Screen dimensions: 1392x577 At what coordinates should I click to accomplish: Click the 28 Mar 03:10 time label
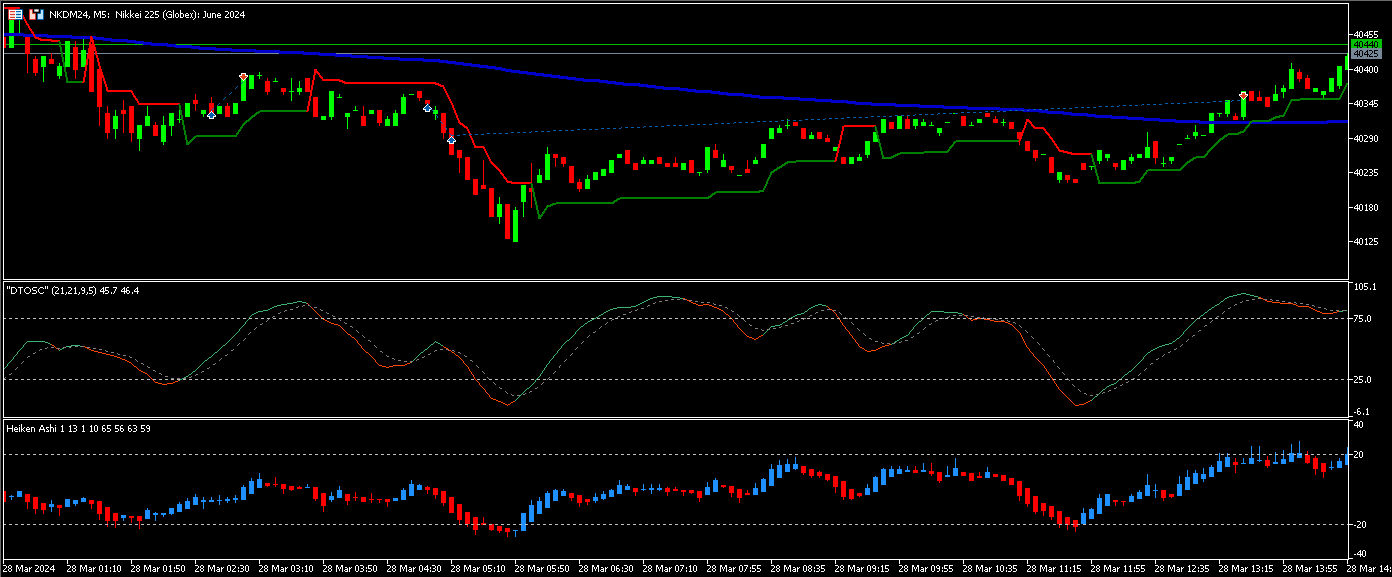tap(286, 568)
